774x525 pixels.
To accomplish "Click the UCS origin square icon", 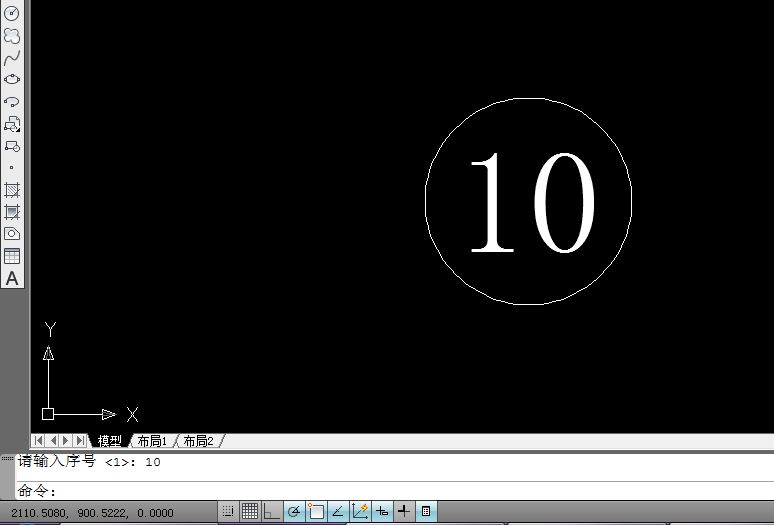I will pyautogui.click(x=48, y=414).
